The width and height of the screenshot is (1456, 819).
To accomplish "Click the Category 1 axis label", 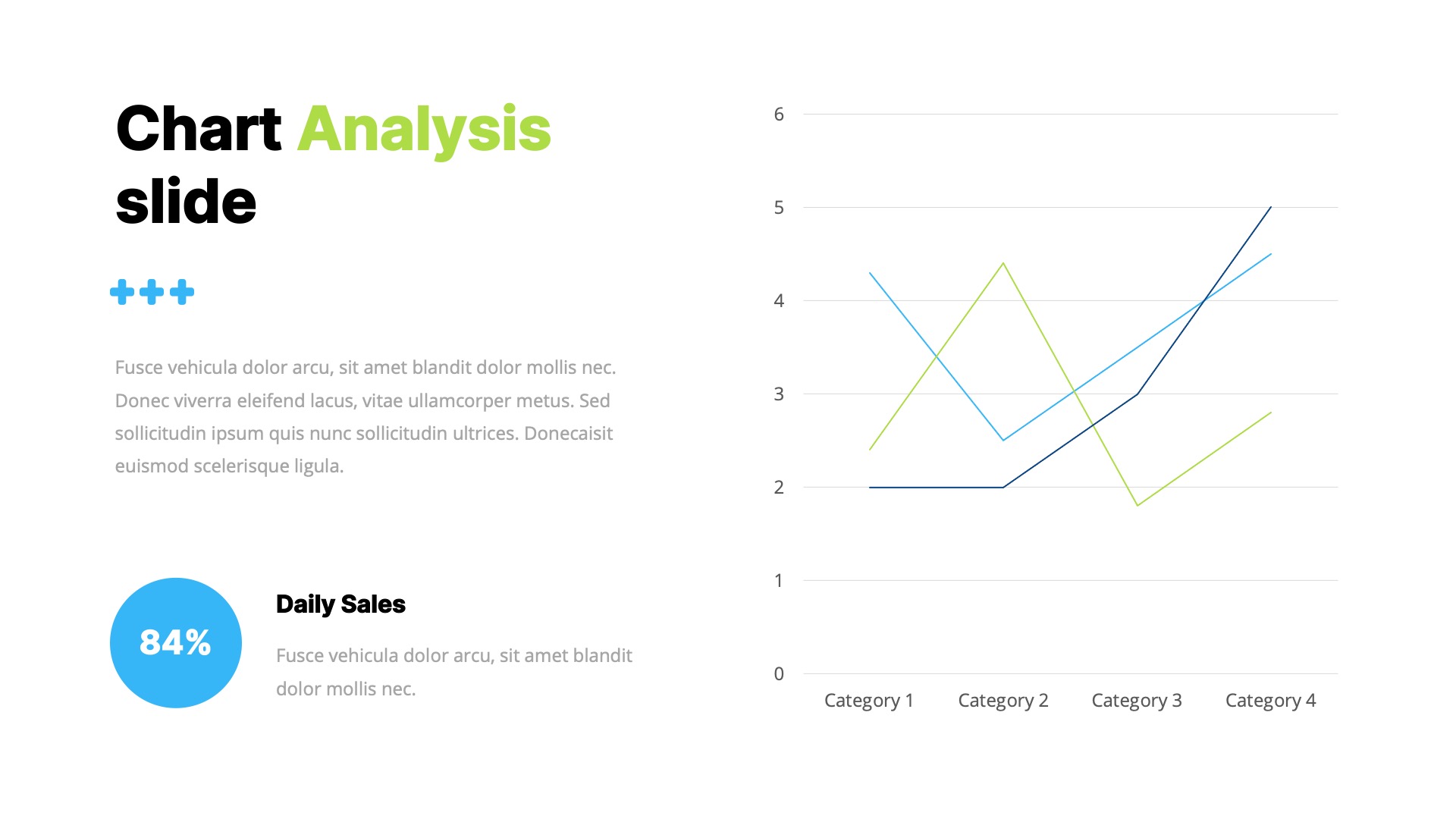I will coord(869,701).
